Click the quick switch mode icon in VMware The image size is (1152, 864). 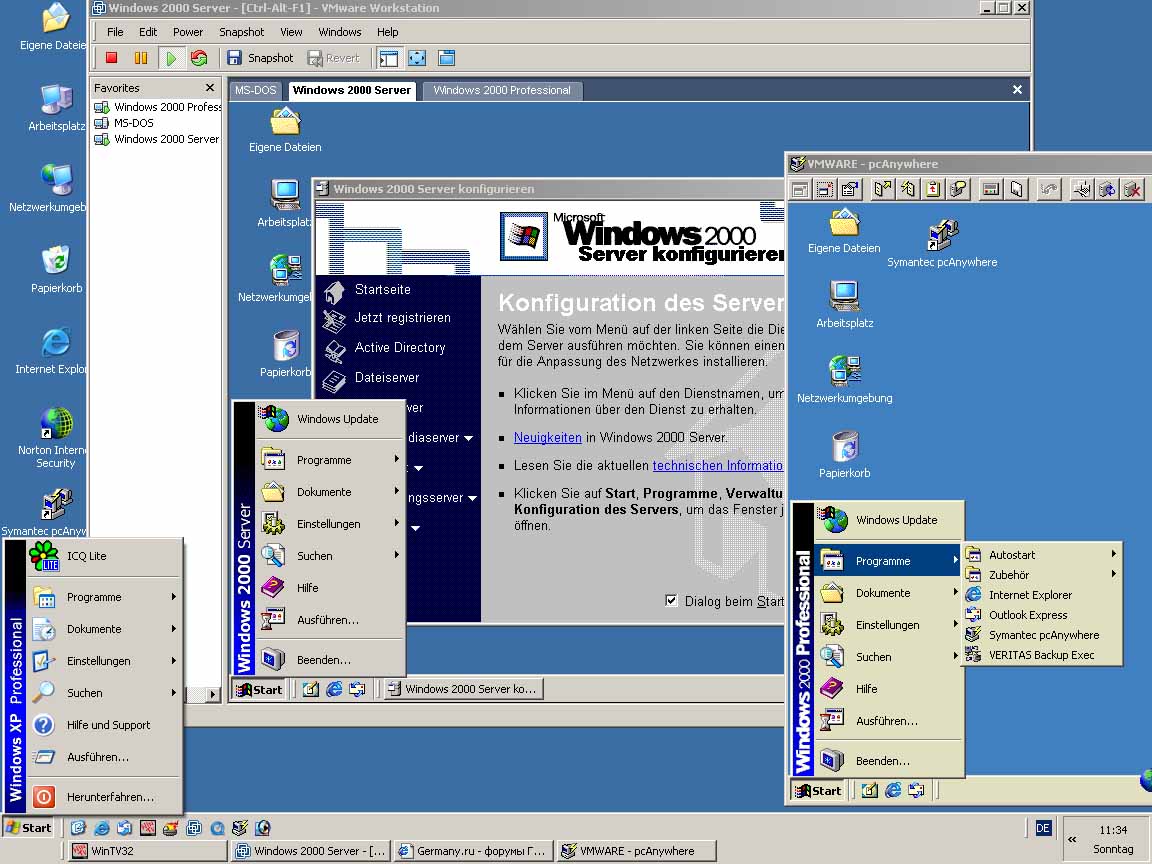[446, 58]
